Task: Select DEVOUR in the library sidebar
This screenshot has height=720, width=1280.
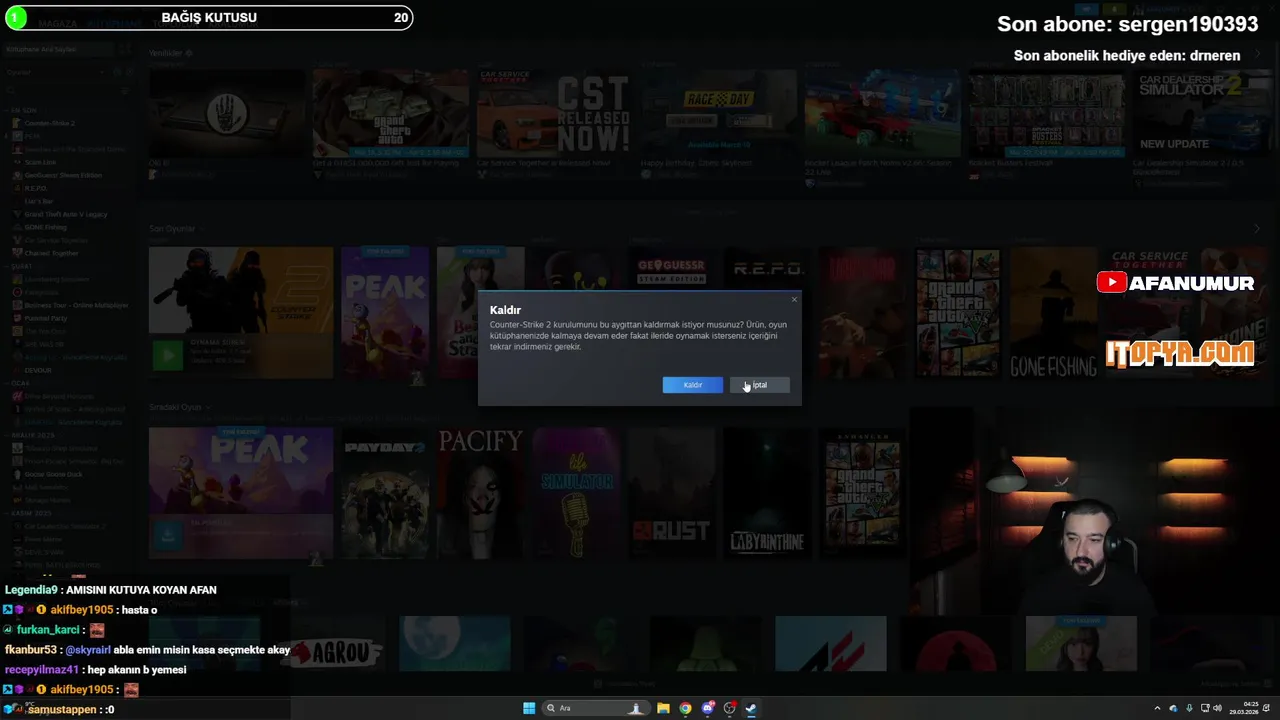Action: click(38, 370)
